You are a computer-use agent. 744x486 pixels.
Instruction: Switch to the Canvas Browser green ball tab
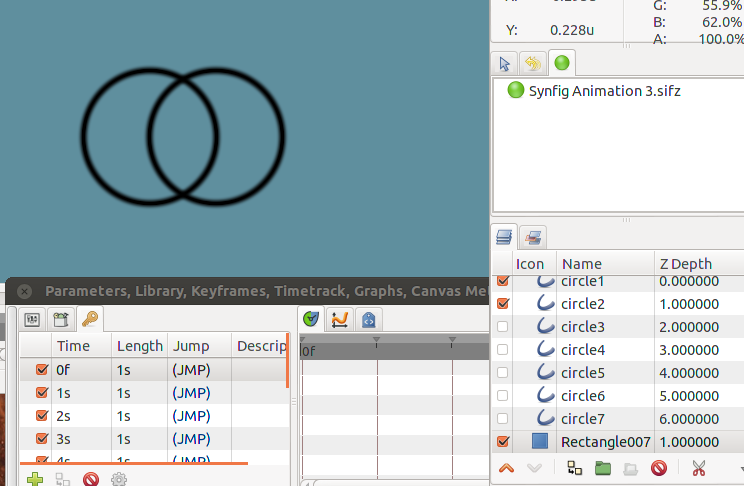click(562, 63)
